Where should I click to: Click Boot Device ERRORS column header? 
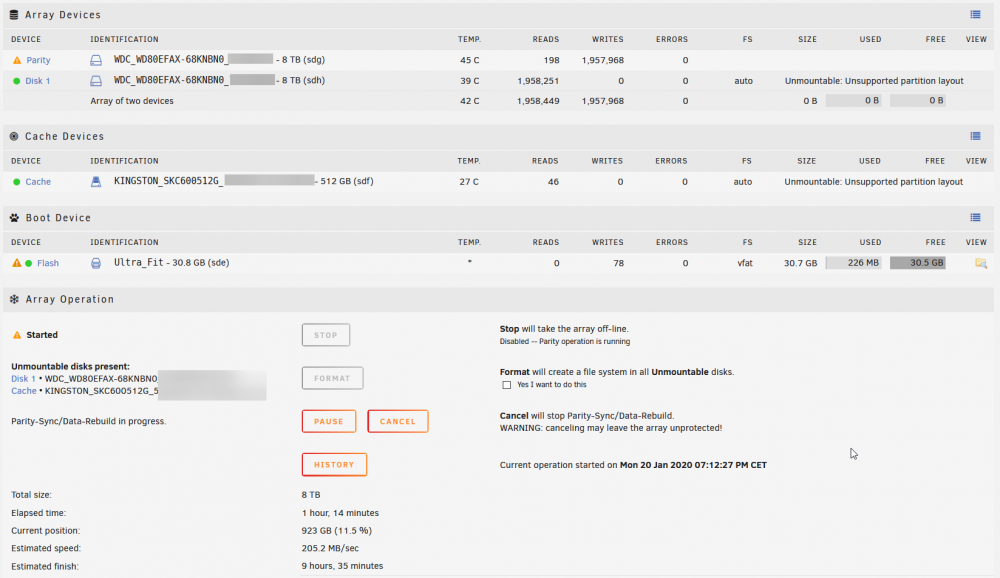(x=672, y=242)
